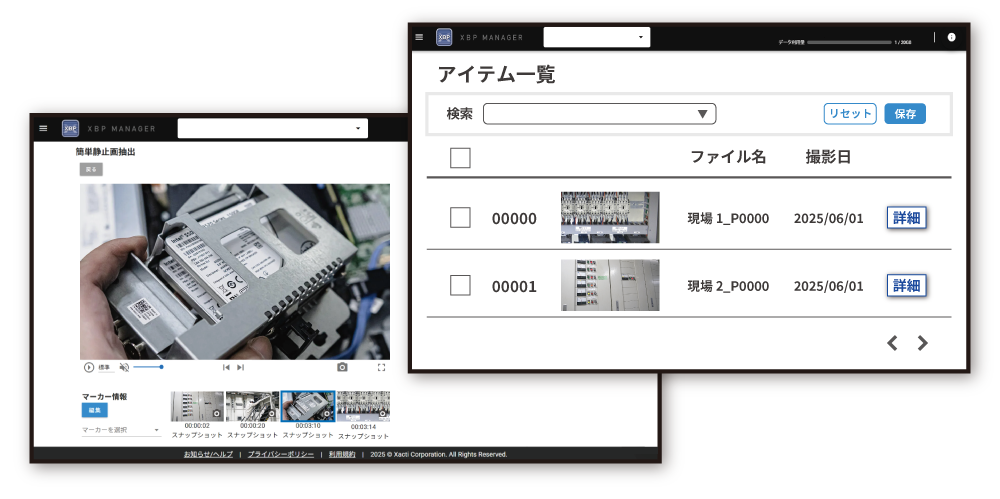Skip to the next marker in player
This screenshot has width=1000, height=499.
[x=240, y=368]
